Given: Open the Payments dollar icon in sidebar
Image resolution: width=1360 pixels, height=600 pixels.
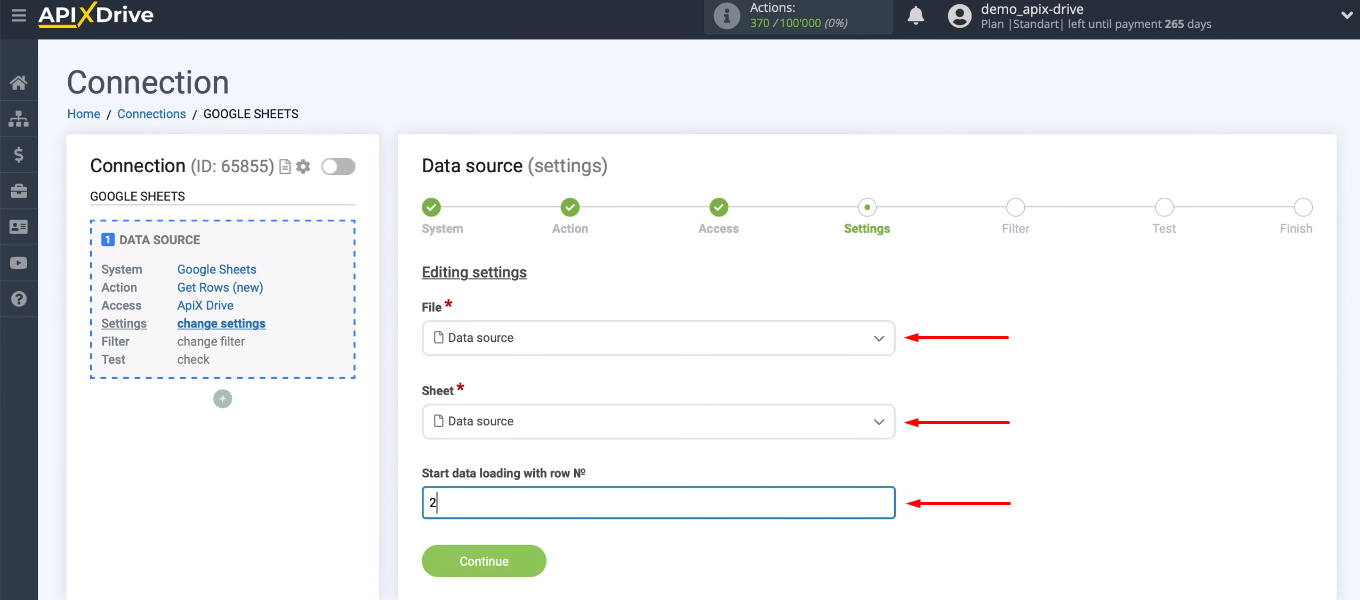Looking at the screenshot, I should (x=18, y=155).
